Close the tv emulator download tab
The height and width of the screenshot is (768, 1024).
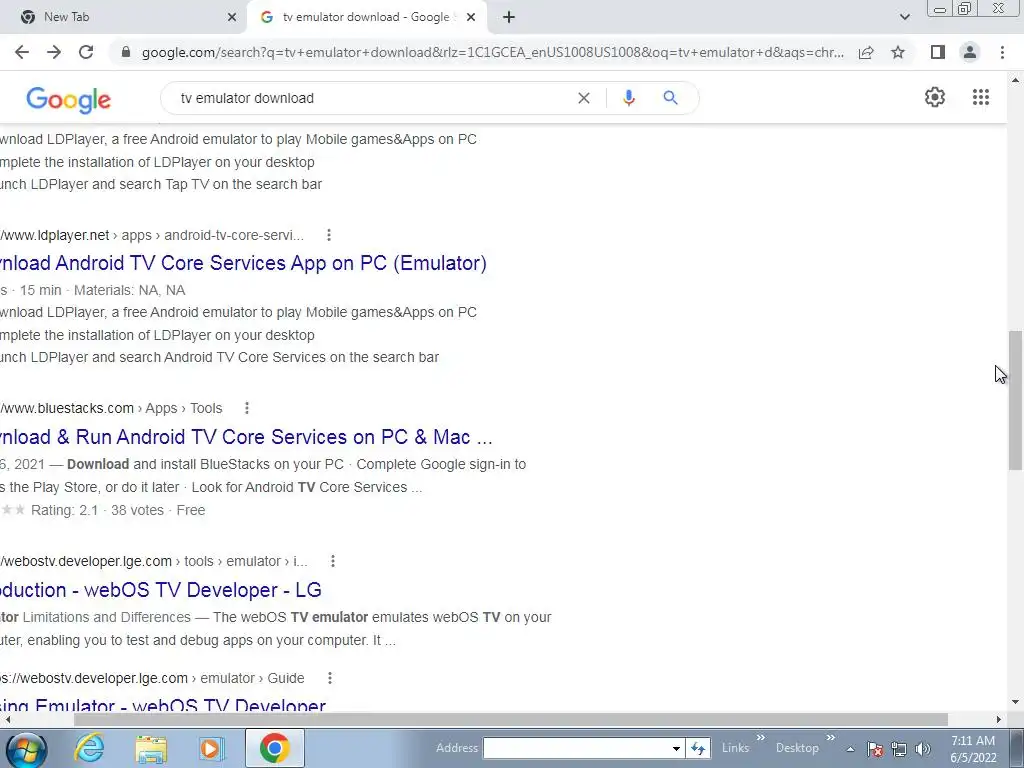tap(471, 17)
